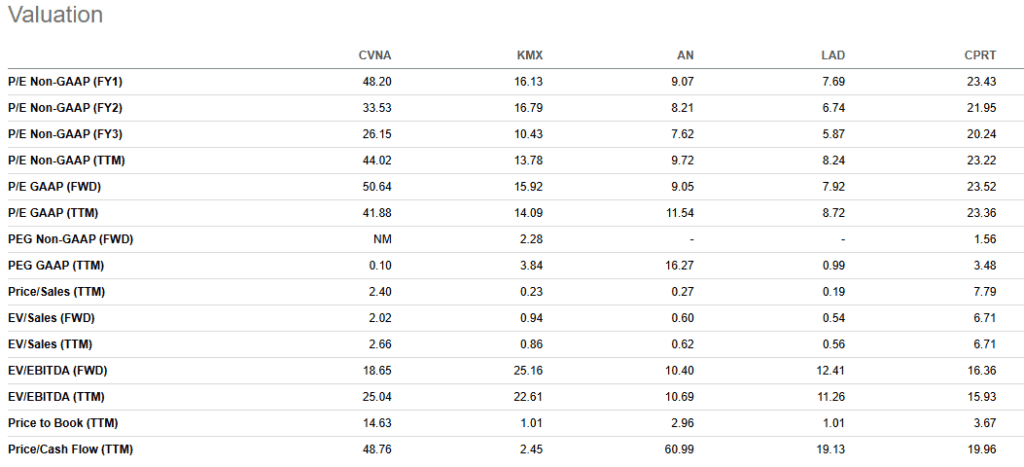The width and height of the screenshot is (1024, 467).
Task: Click the Valuation section heading
Action: pyautogui.click(x=55, y=16)
